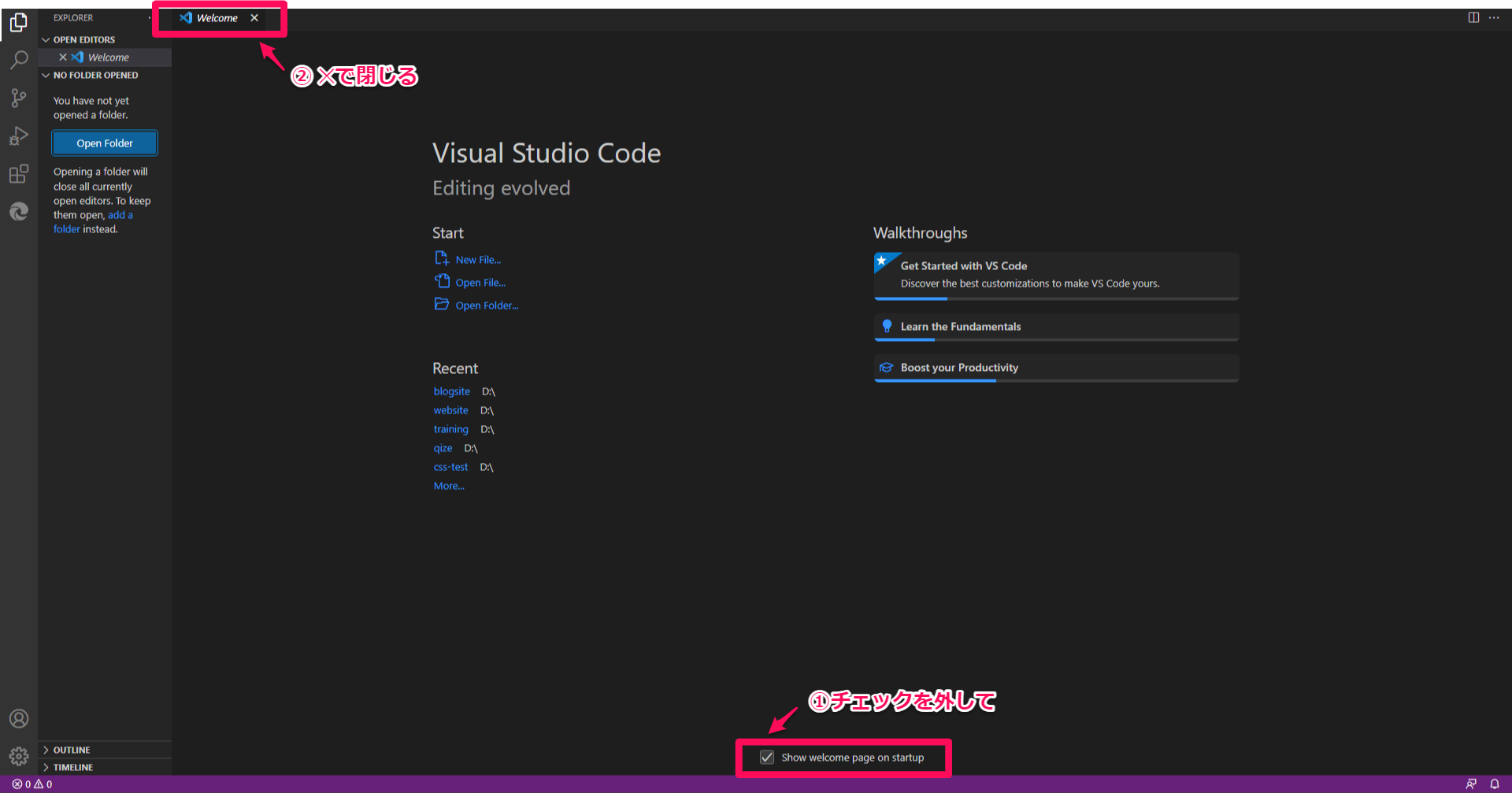Open recent folder css-test
Viewport: 1512px width, 793px height.
coord(450,467)
